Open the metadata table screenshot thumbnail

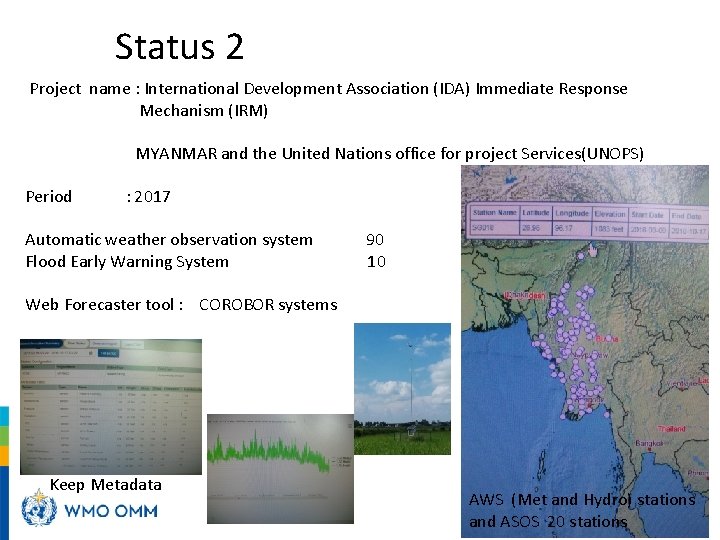[111, 407]
